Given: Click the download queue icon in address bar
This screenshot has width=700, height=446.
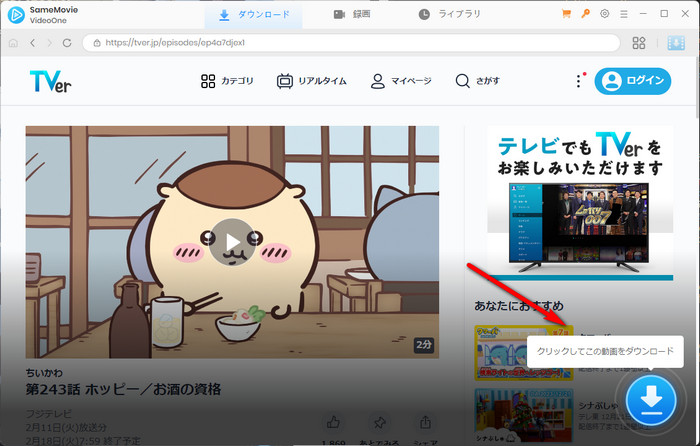Looking at the screenshot, I should (676, 43).
